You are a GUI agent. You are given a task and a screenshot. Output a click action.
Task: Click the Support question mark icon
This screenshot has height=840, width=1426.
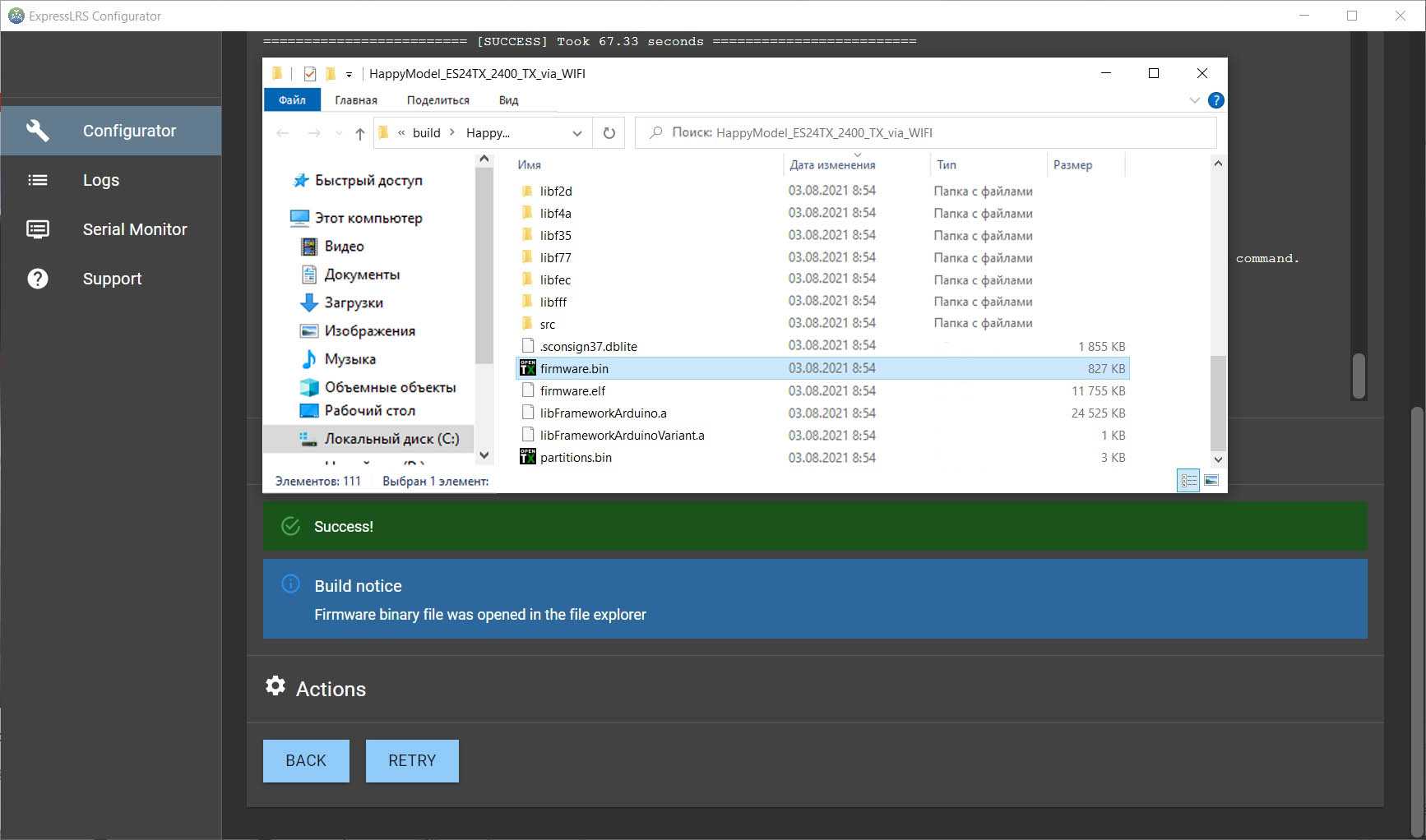pyautogui.click(x=38, y=279)
